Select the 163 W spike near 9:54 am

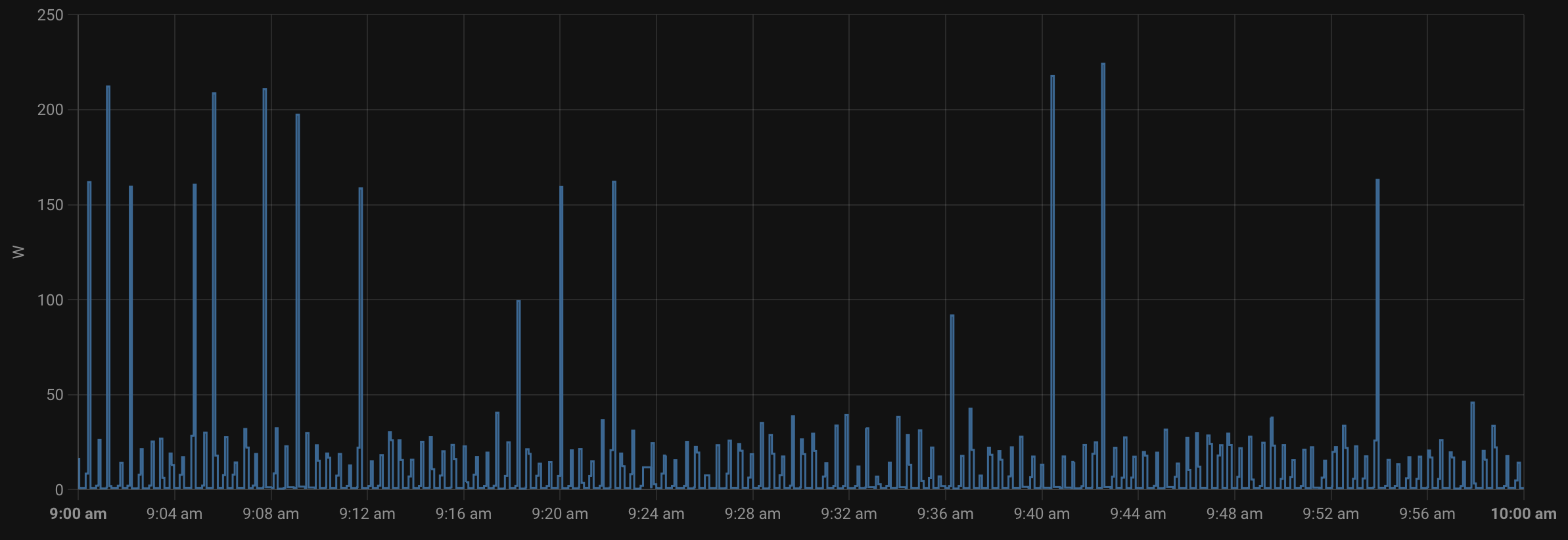(x=1377, y=334)
